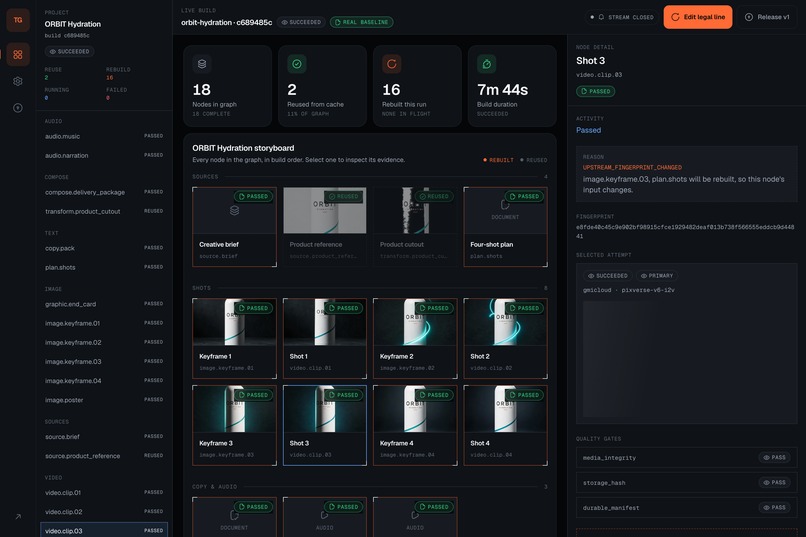This screenshot has height=537, width=806.
Task: Select source.product_reference node
Action: click(104, 456)
